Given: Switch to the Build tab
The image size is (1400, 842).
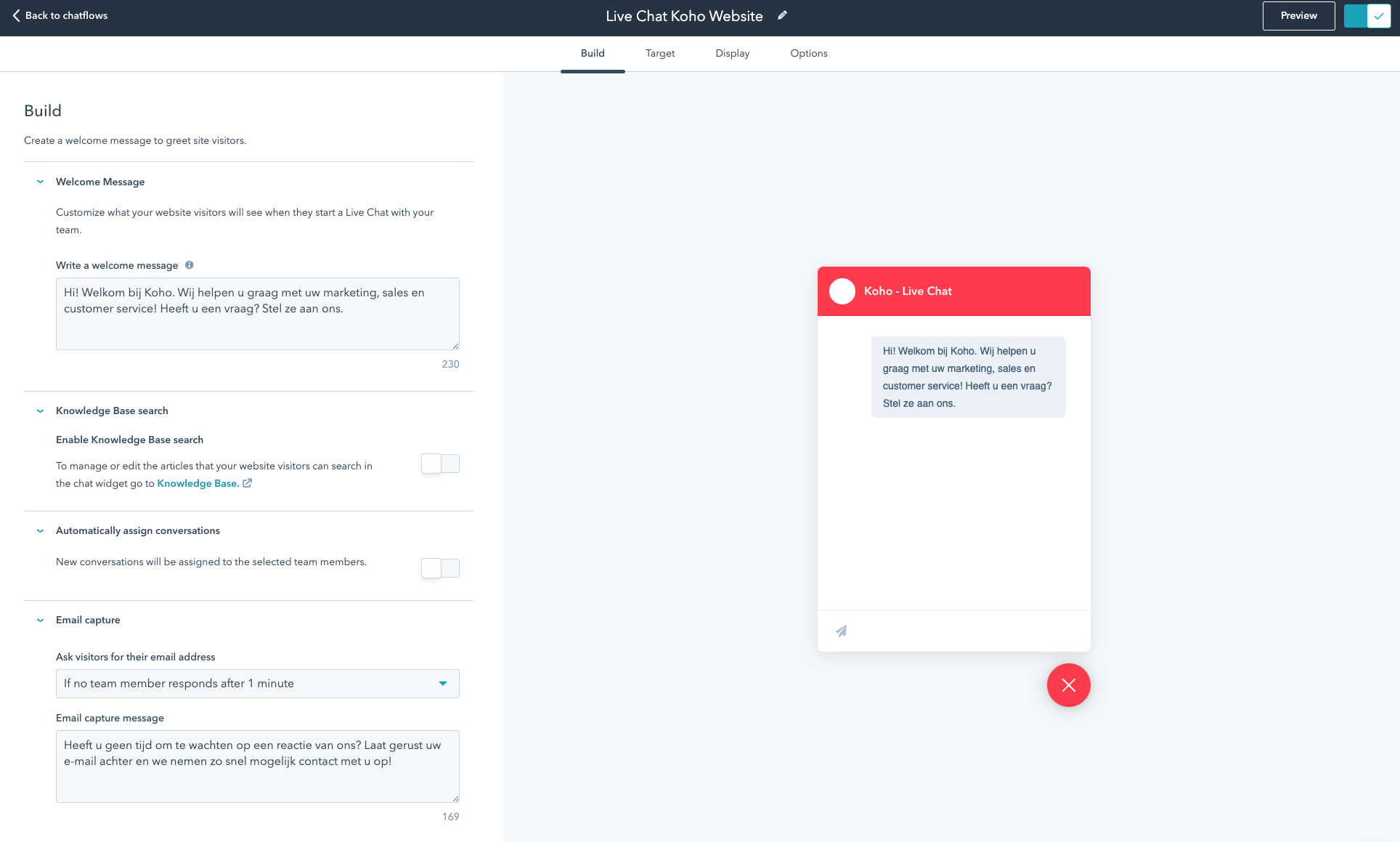Looking at the screenshot, I should pyautogui.click(x=593, y=53).
